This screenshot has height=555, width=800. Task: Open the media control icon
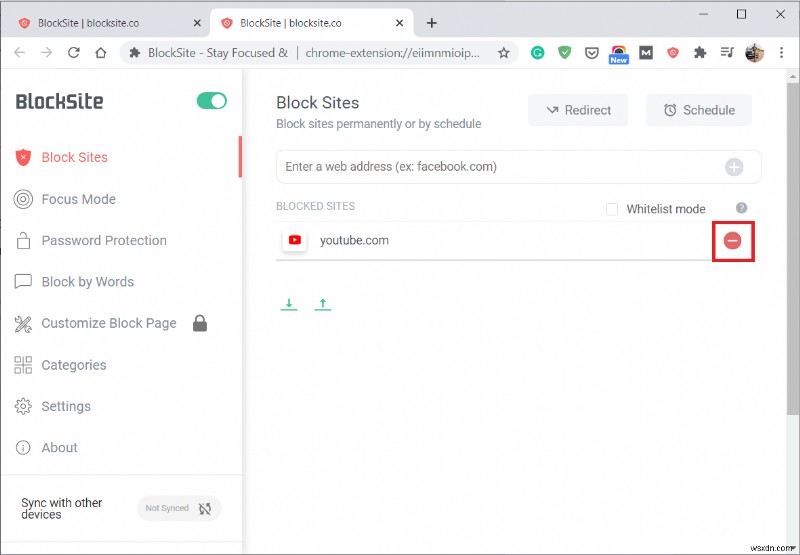727,53
